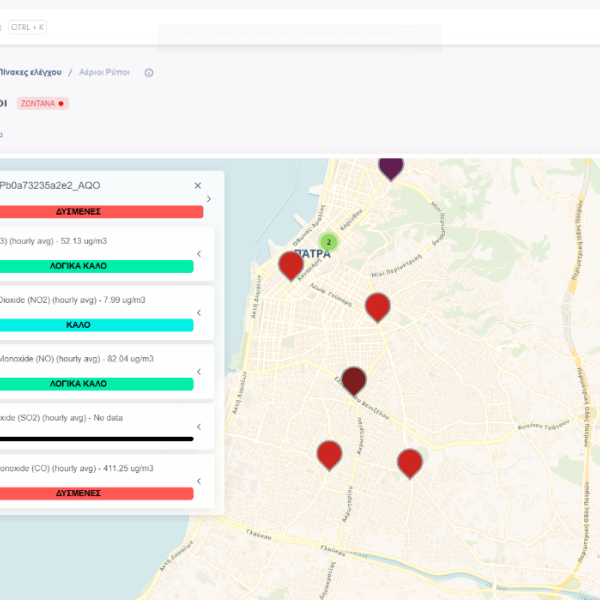Open the Πίνακες ελέγχου breadcrumb link

(30, 73)
